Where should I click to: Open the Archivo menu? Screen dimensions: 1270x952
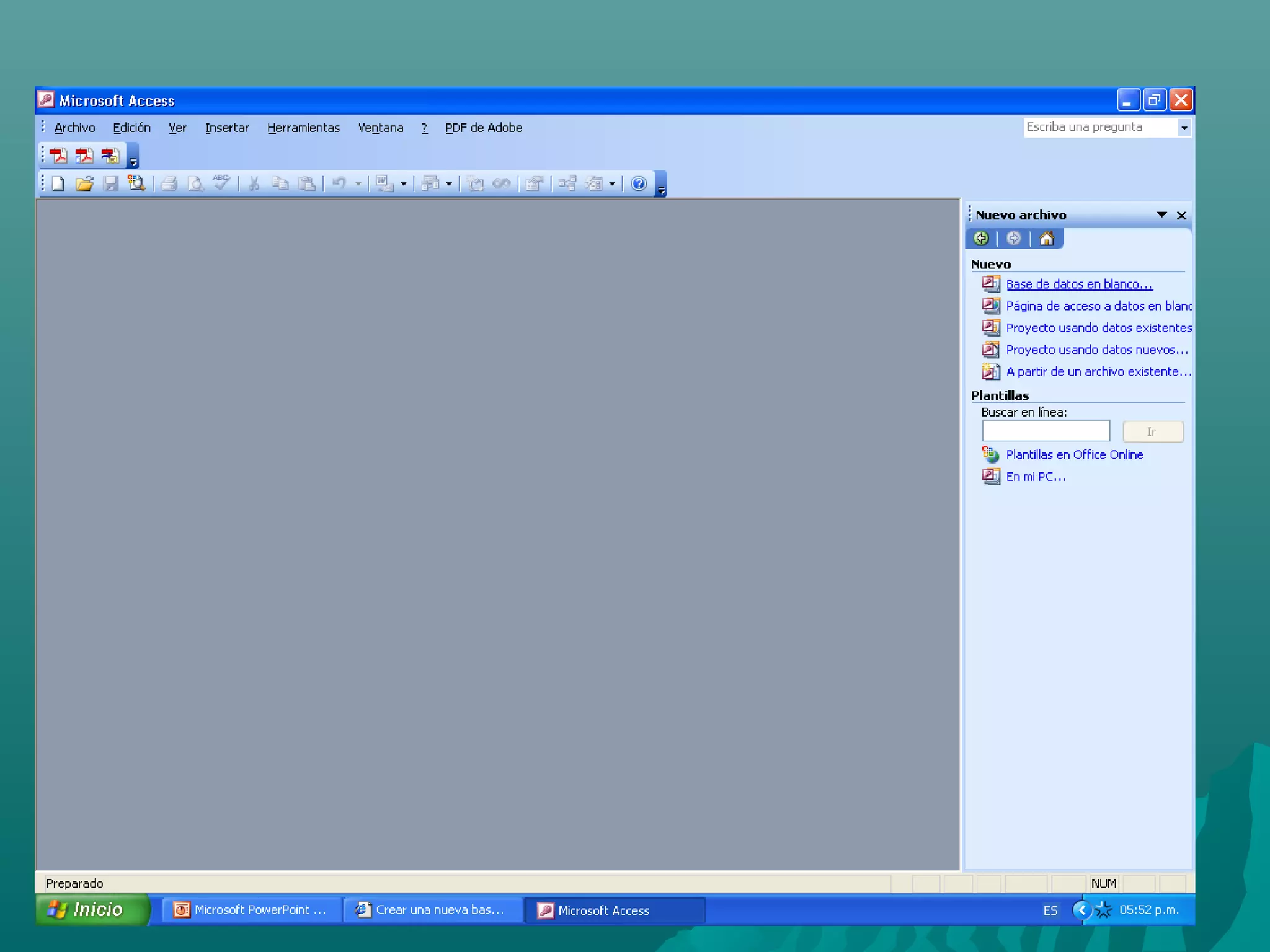[74, 128]
